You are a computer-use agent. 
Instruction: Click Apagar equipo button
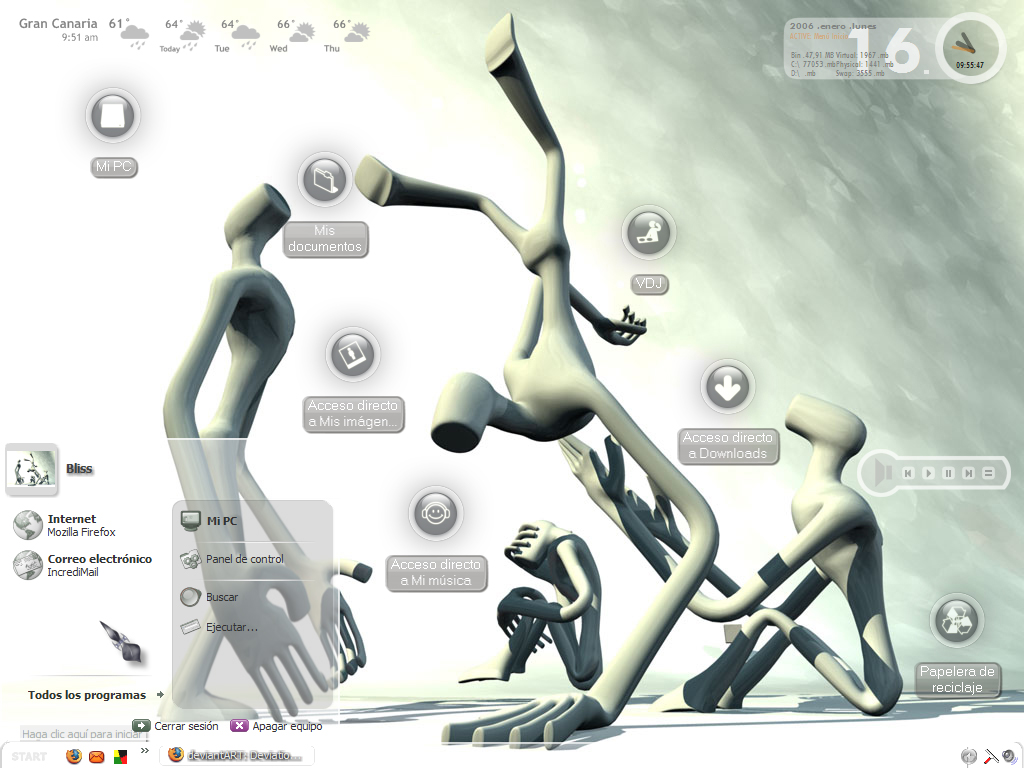[x=277, y=726]
